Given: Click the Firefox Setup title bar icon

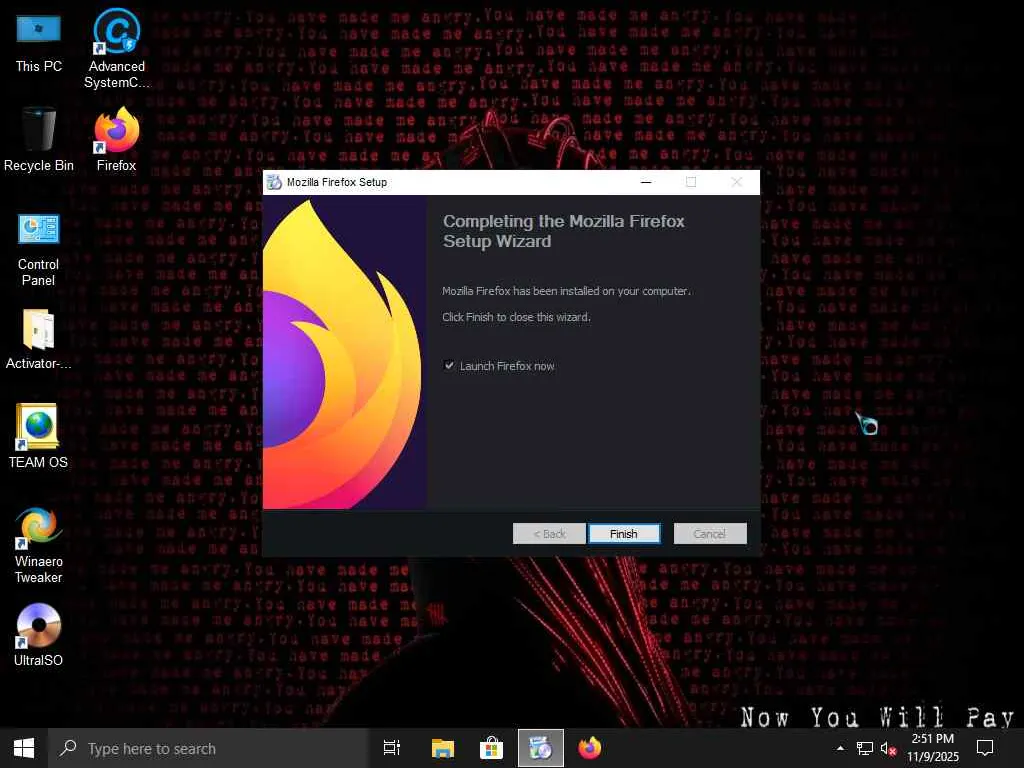Looking at the screenshot, I should [x=275, y=182].
